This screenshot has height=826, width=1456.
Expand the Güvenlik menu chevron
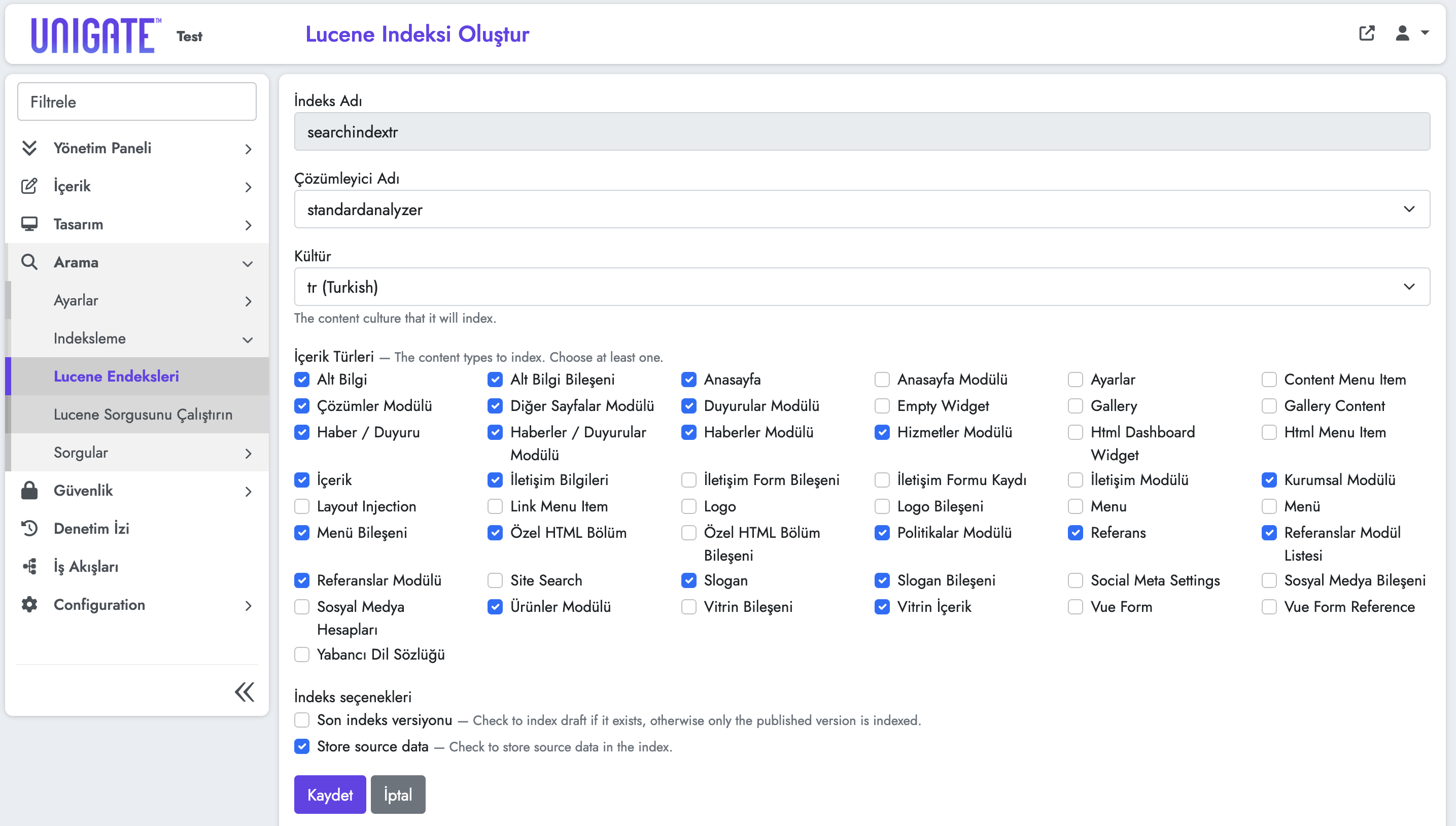pyautogui.click(x=248, y=491)
